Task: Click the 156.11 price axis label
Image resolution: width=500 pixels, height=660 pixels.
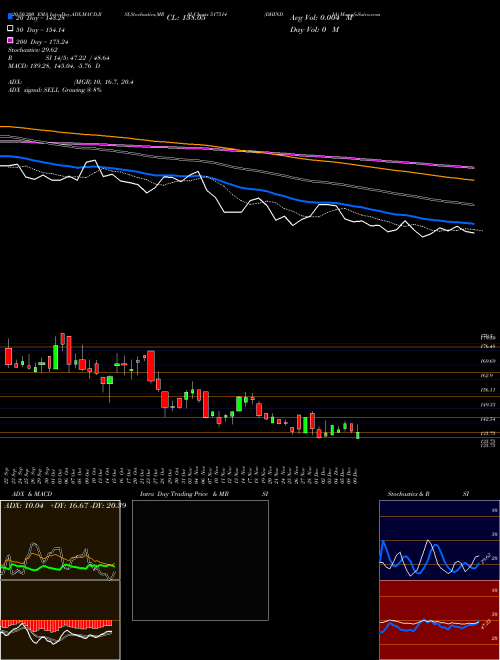Action: point(488,390)
